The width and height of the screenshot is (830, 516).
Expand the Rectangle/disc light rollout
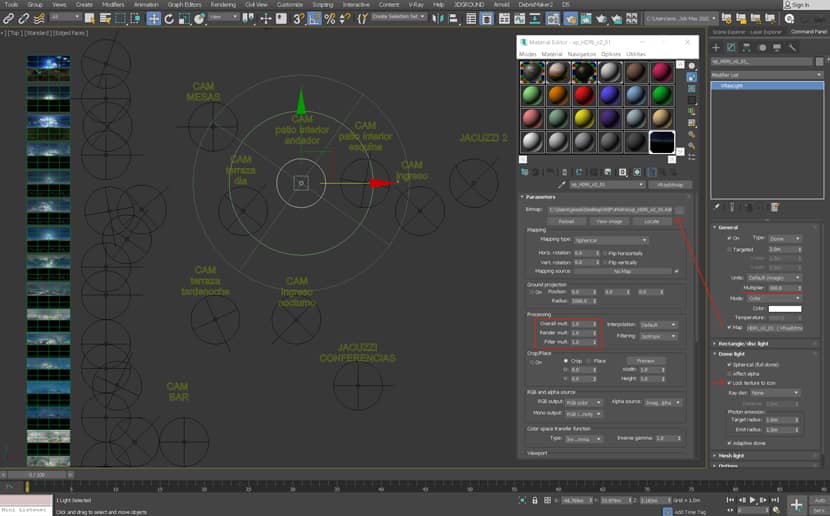[x=743, y=344]
